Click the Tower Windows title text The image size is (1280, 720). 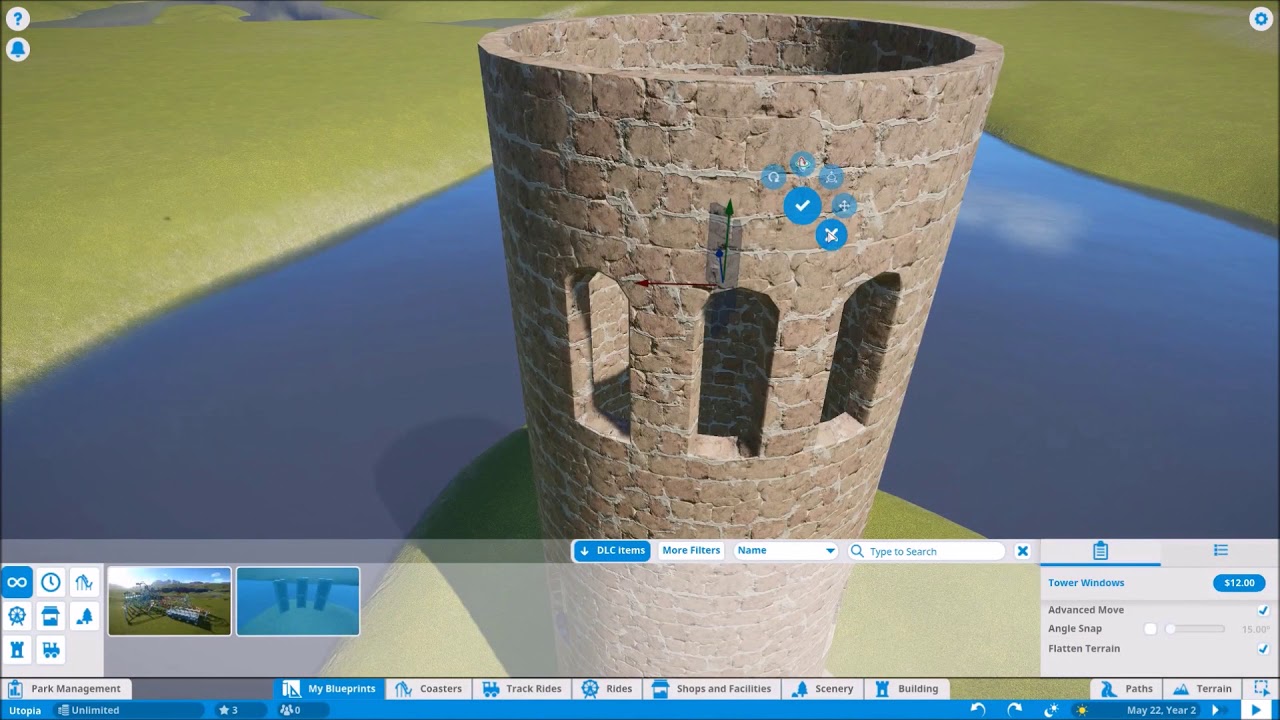tap(1086, 583)
